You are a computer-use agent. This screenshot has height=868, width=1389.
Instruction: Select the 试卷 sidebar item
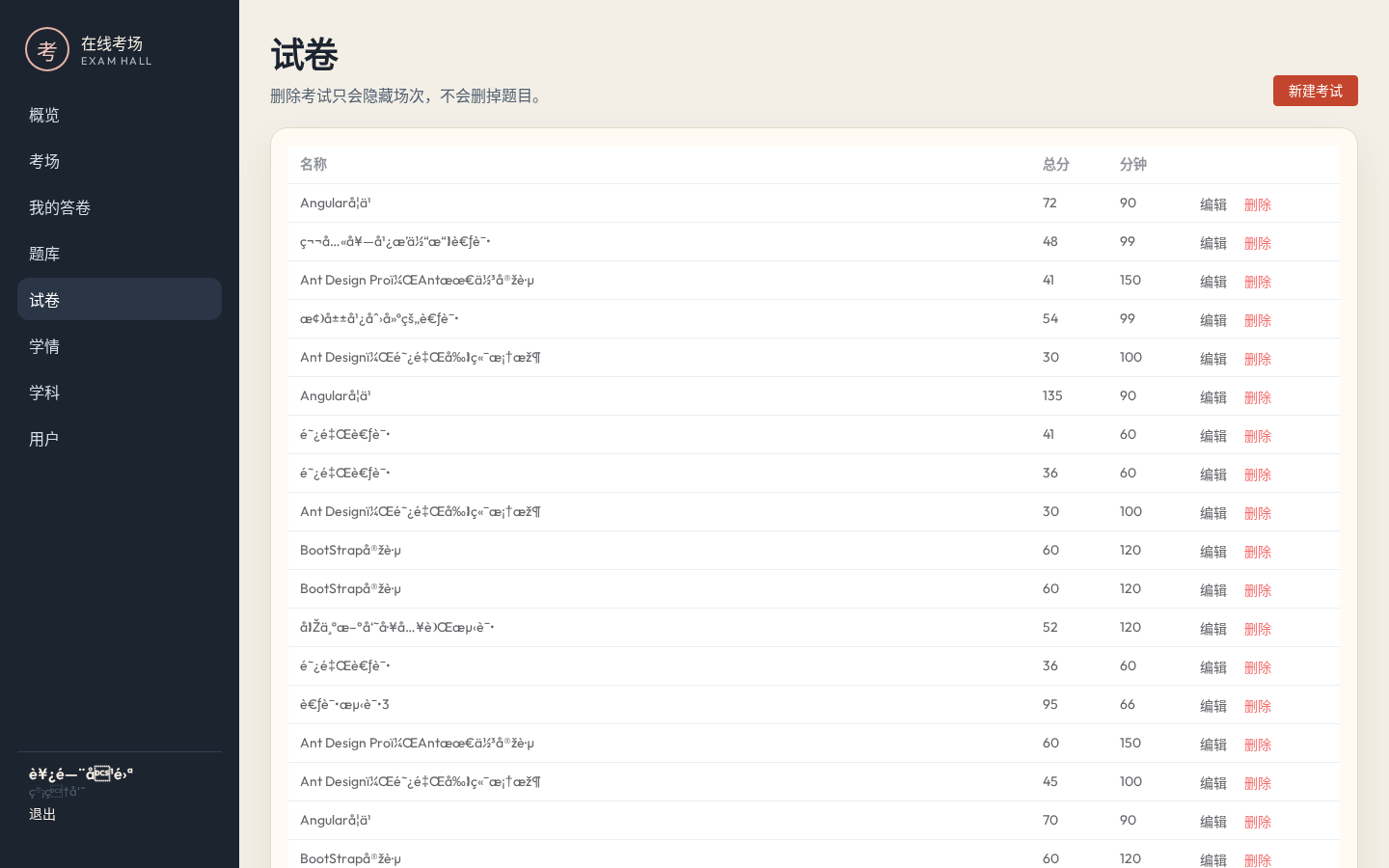point(120,300)
